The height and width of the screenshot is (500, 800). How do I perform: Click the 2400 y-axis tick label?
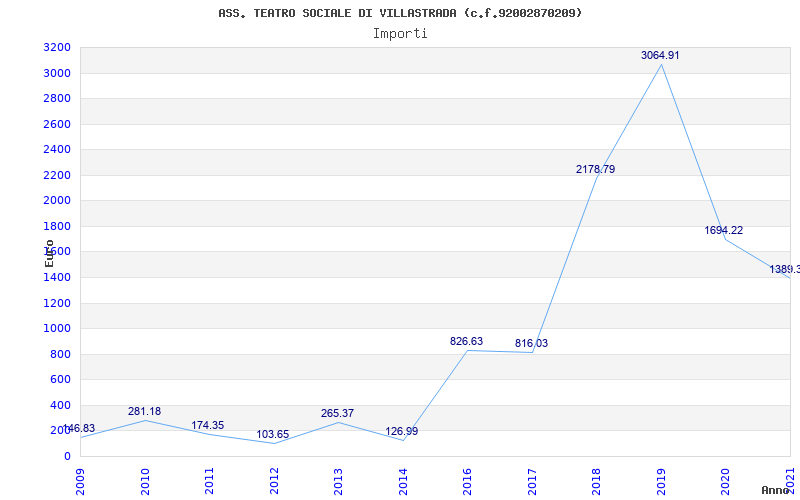[57, 149]
